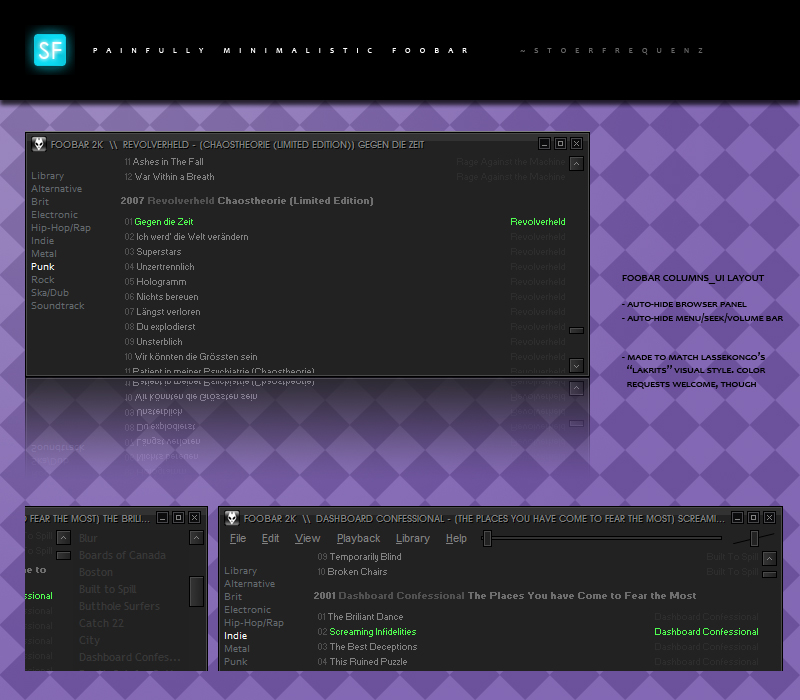Maximize the small bottom-left foobar window

(x=178, y=518)
